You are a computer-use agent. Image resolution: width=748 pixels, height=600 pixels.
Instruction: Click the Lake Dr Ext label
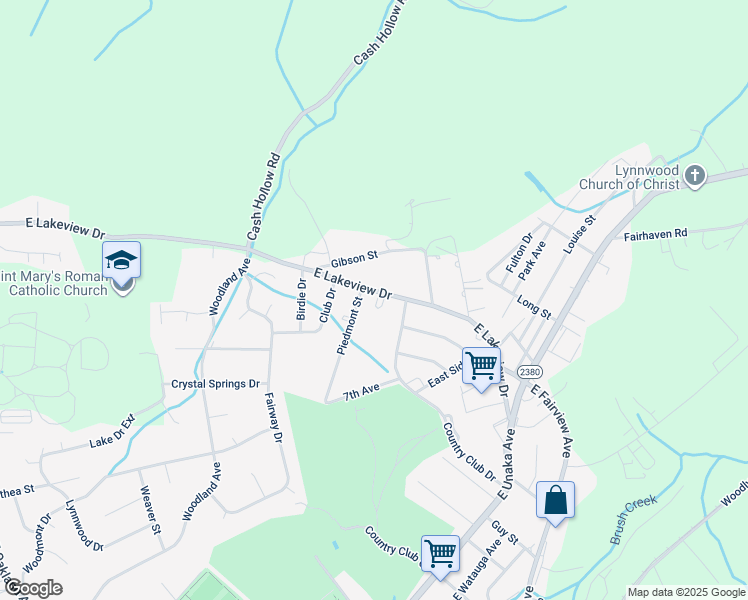coord(112,432)
